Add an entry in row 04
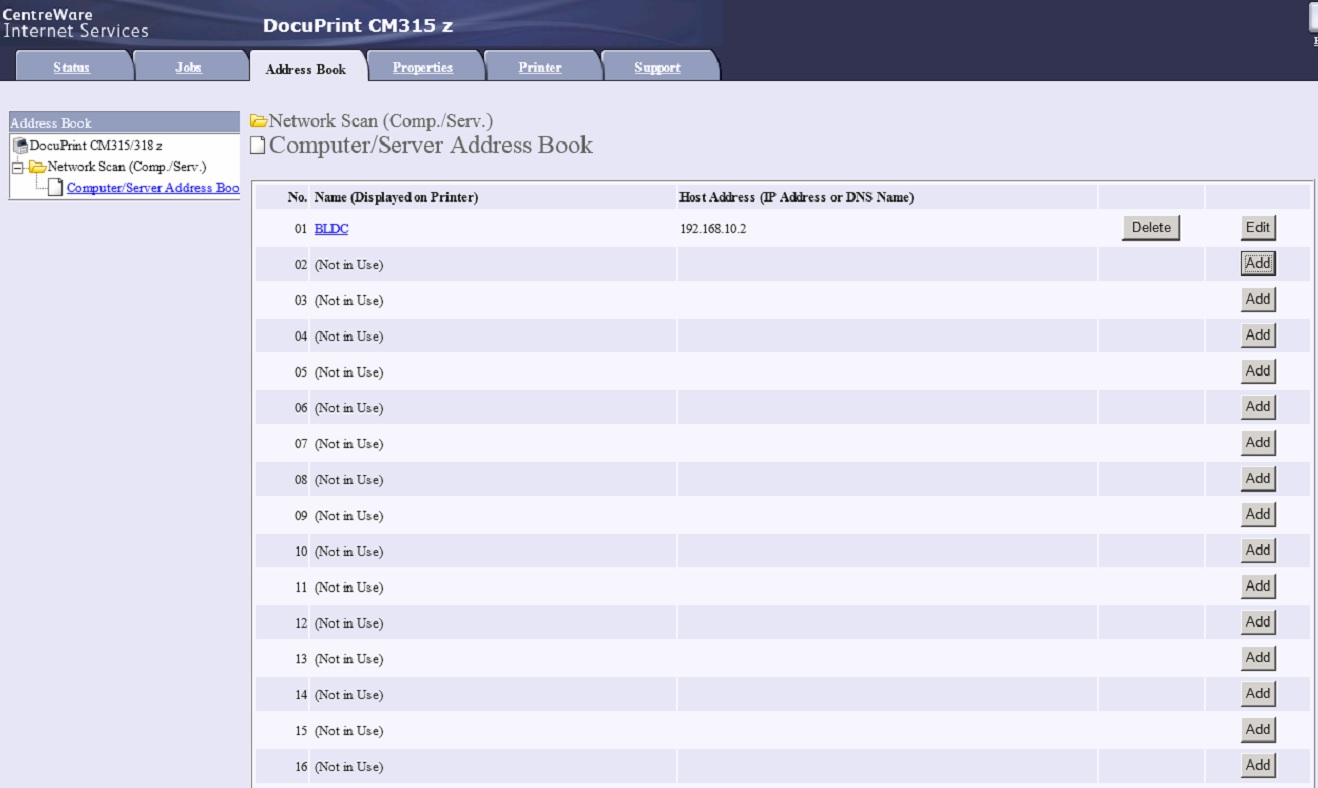 point(1258,335)
